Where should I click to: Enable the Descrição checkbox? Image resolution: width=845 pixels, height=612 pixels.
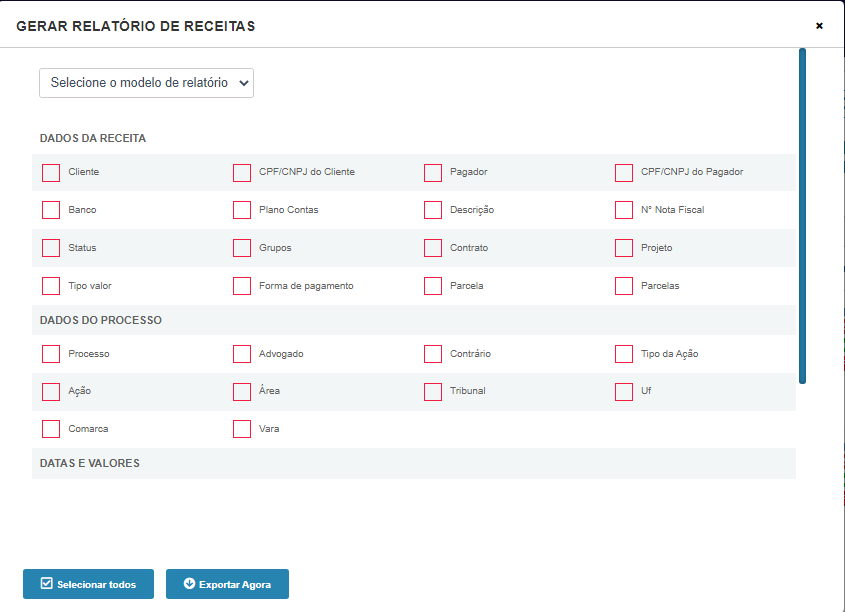433,210
